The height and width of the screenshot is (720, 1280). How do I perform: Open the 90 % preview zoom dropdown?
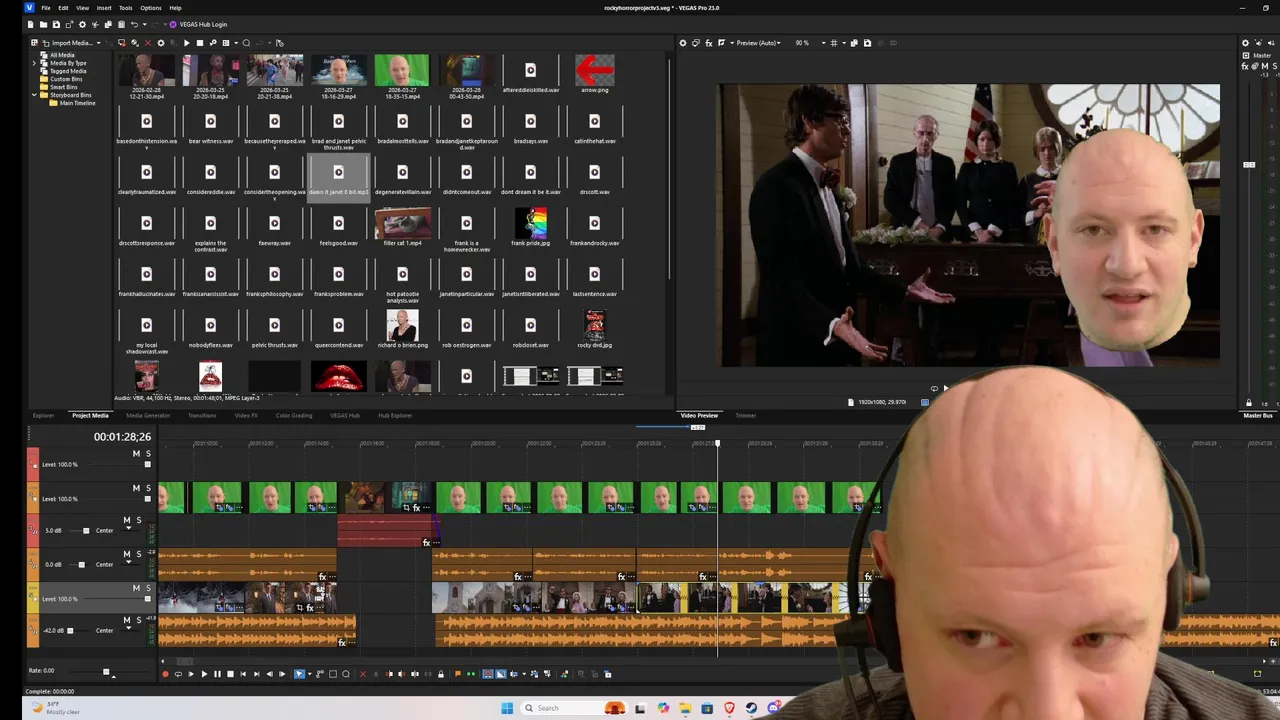pos(823,43)
